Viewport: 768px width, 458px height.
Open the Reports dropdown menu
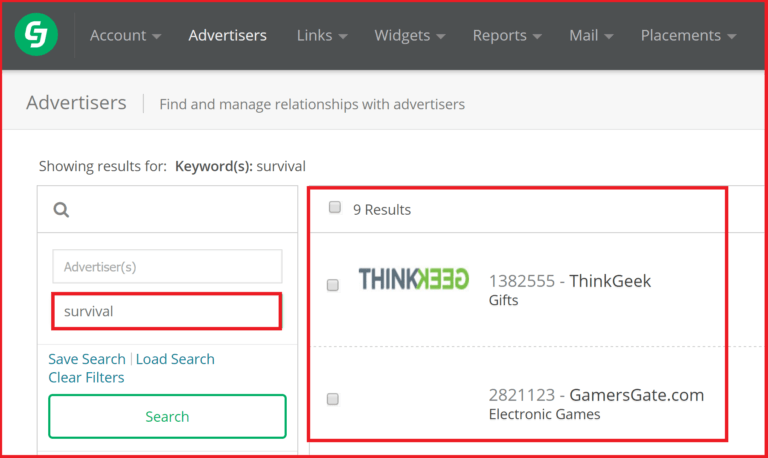[x=507, y=35]
